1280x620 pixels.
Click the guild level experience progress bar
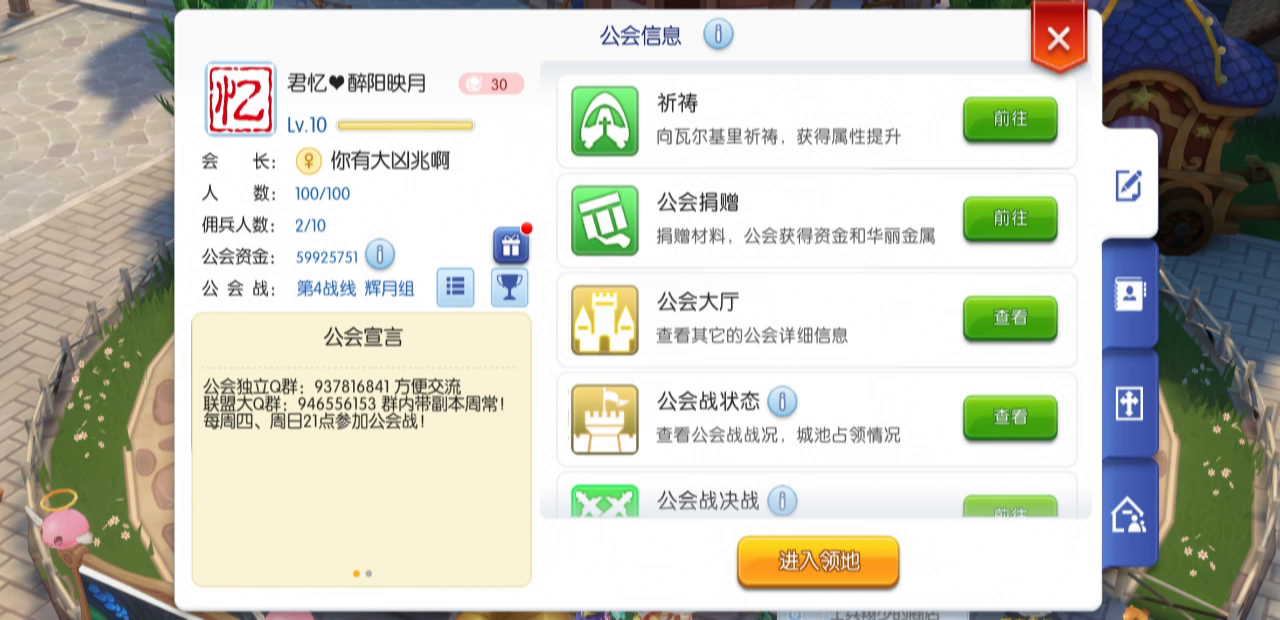point(406,126)
